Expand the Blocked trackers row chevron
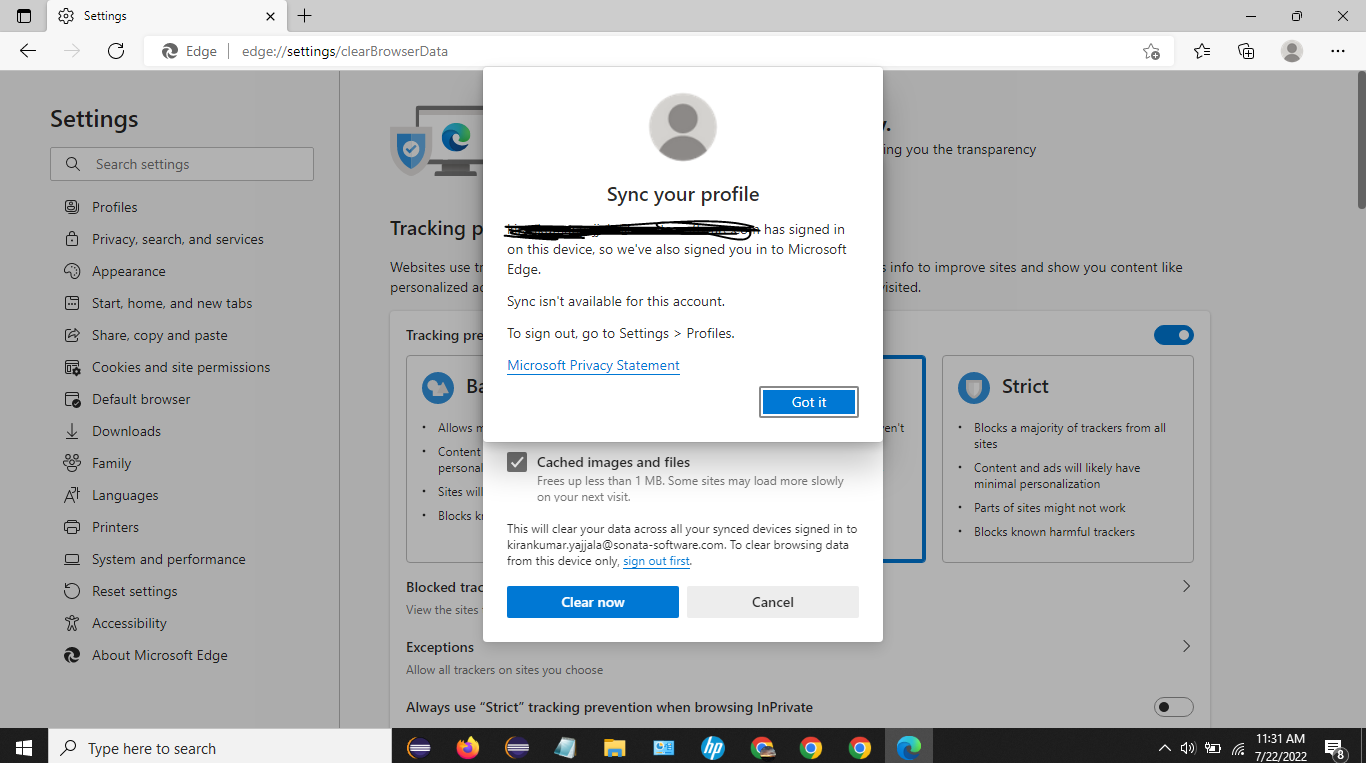Screen dimensions: 1366x763 pyautogui.click(x=1186, y=586)
